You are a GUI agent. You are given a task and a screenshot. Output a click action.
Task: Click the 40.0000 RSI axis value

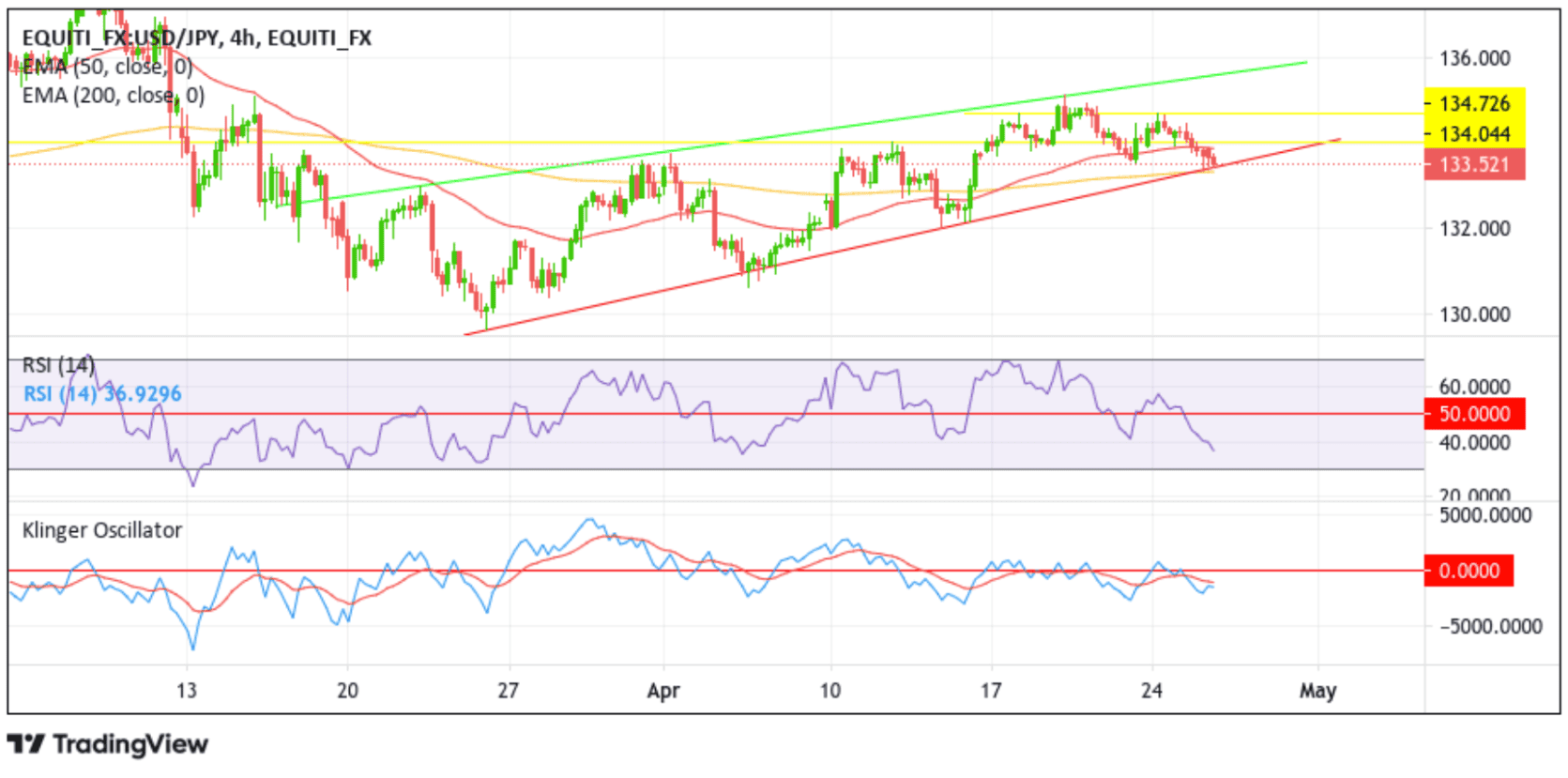coord(1475,442)
